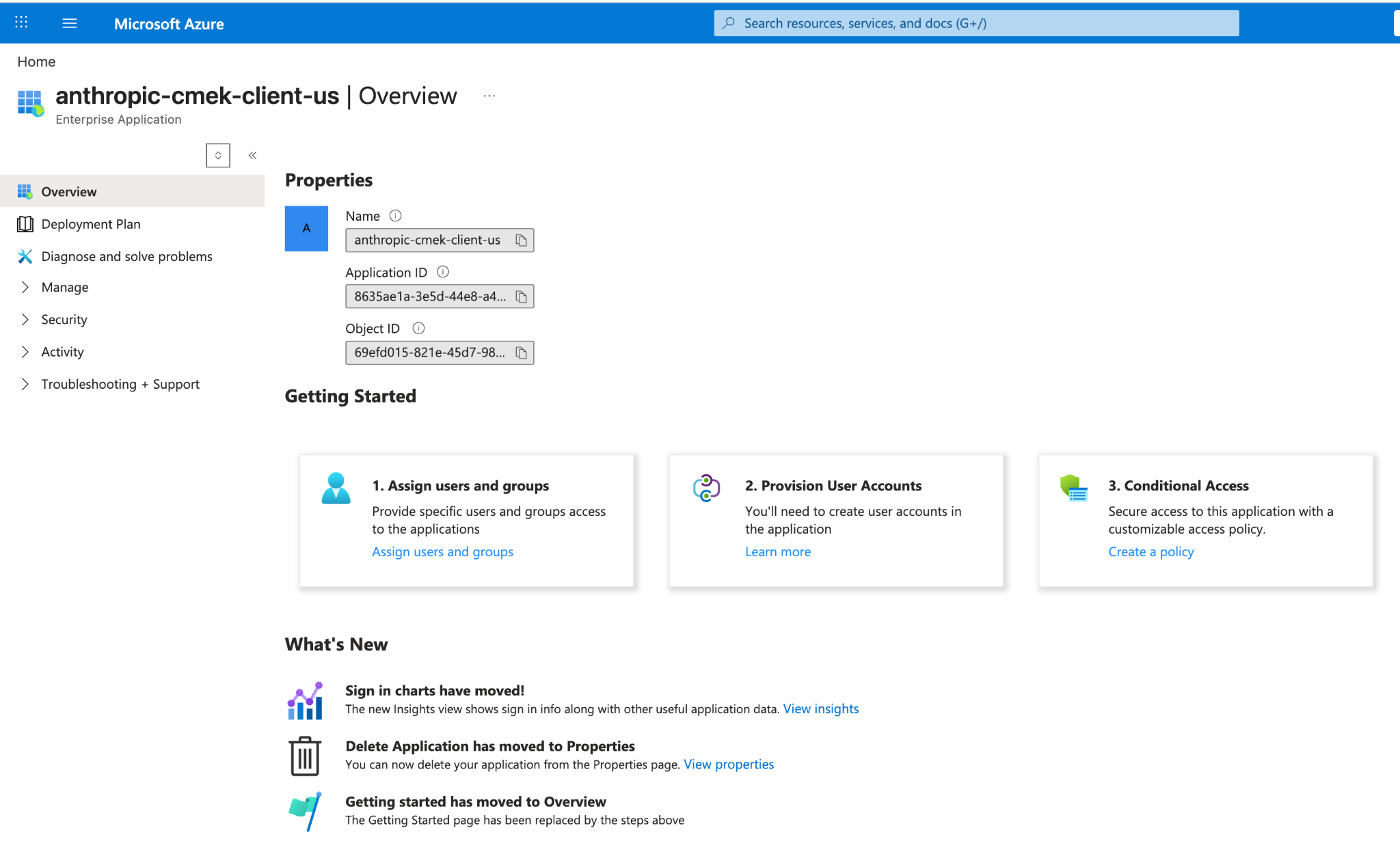Open the Azure app launcher grid icon
The height and width of the screenshot is (854, 1400).
coord(21,23)
